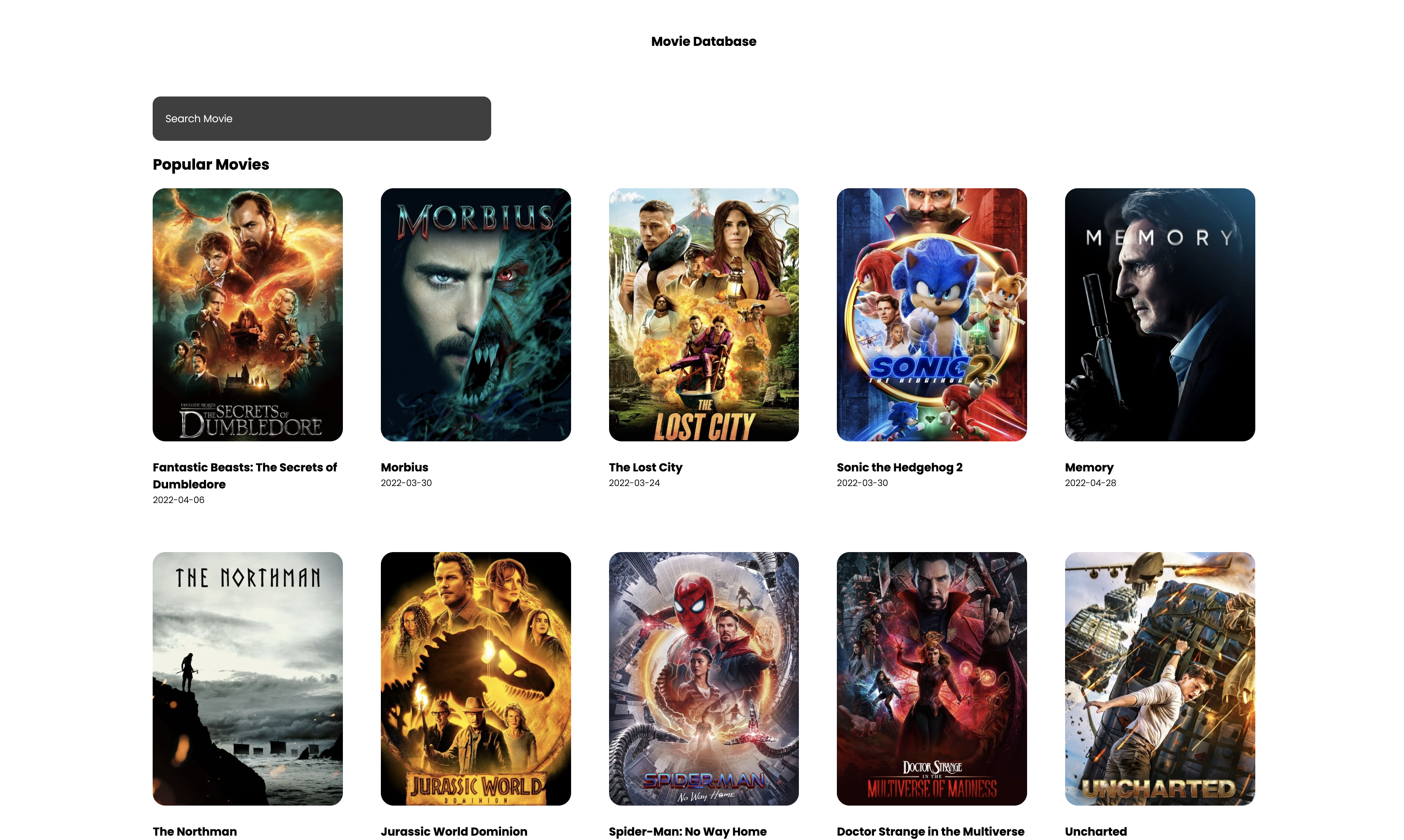Click Morbius release date 2022-03-30

[x=406, y=483]
